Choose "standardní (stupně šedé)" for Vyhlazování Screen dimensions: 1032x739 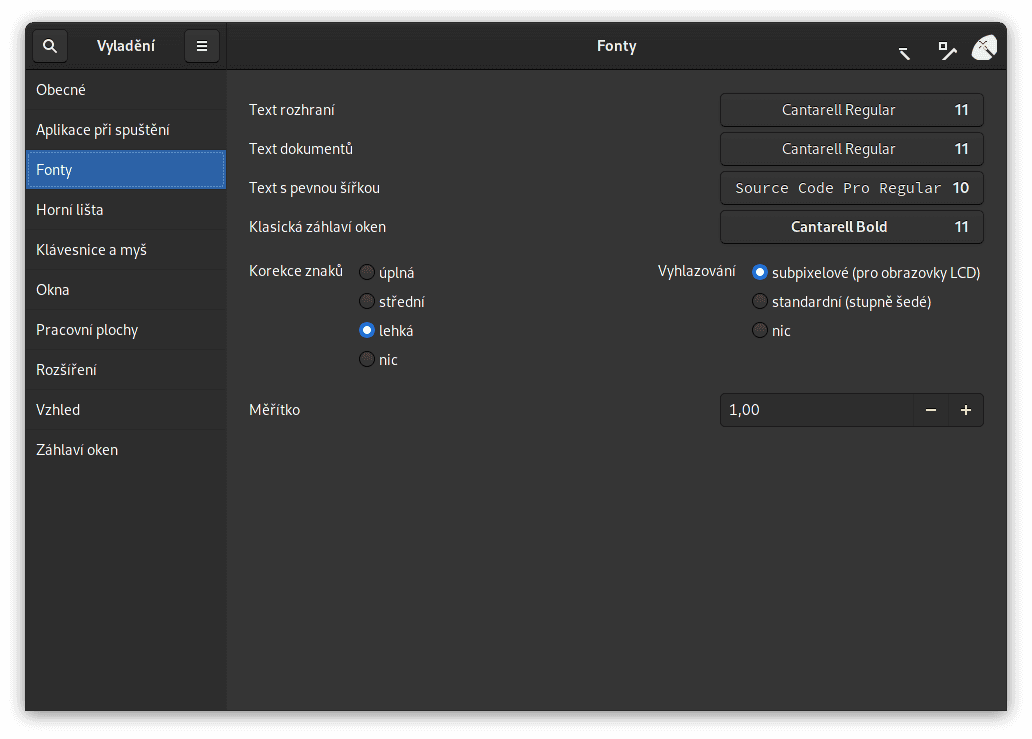760,301
